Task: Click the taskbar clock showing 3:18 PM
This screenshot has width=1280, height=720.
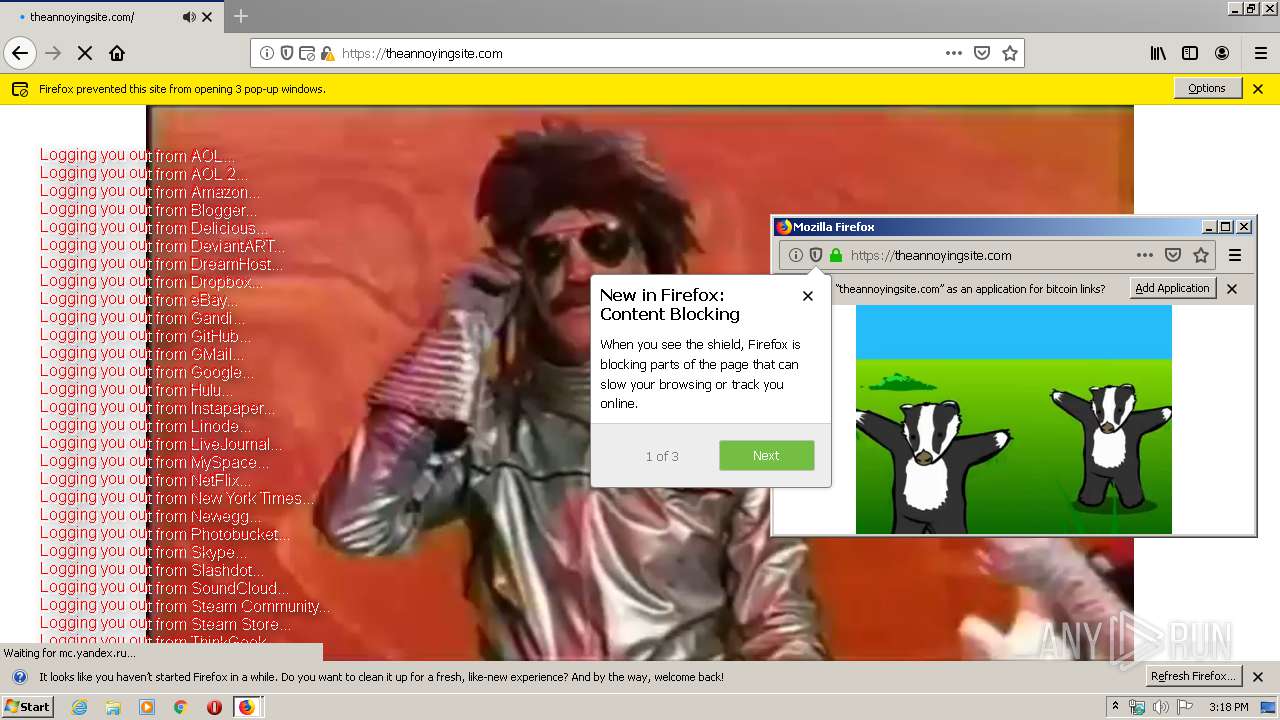Action: [1228, 707]
